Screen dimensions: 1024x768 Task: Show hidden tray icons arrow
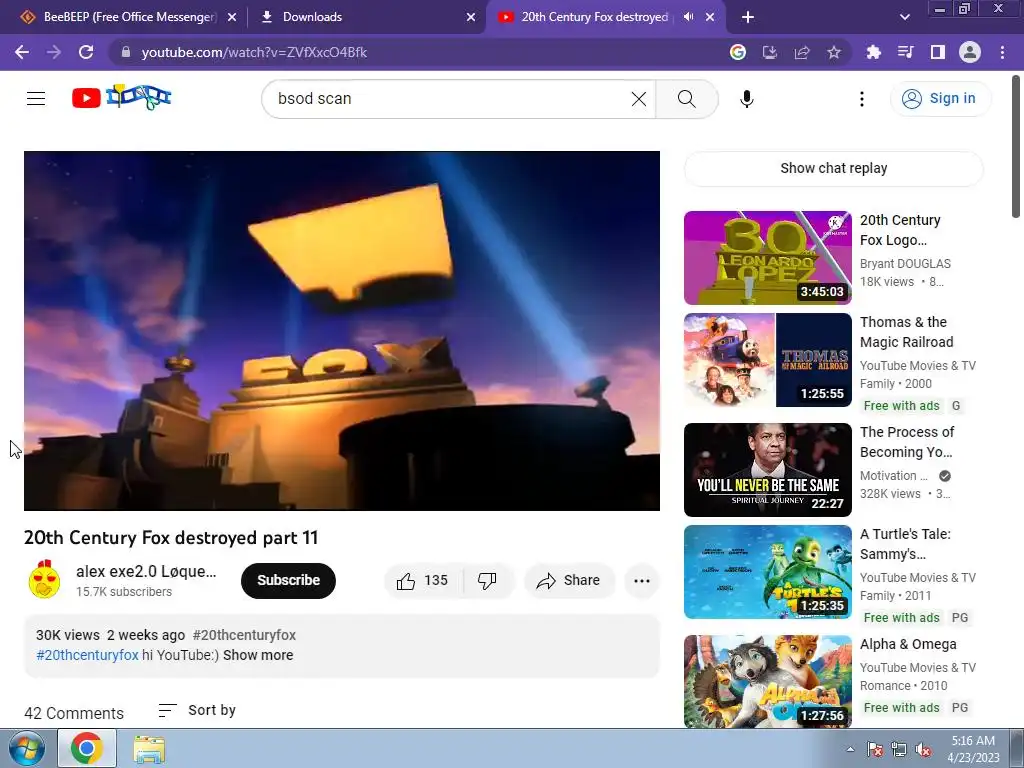point(850,750)
